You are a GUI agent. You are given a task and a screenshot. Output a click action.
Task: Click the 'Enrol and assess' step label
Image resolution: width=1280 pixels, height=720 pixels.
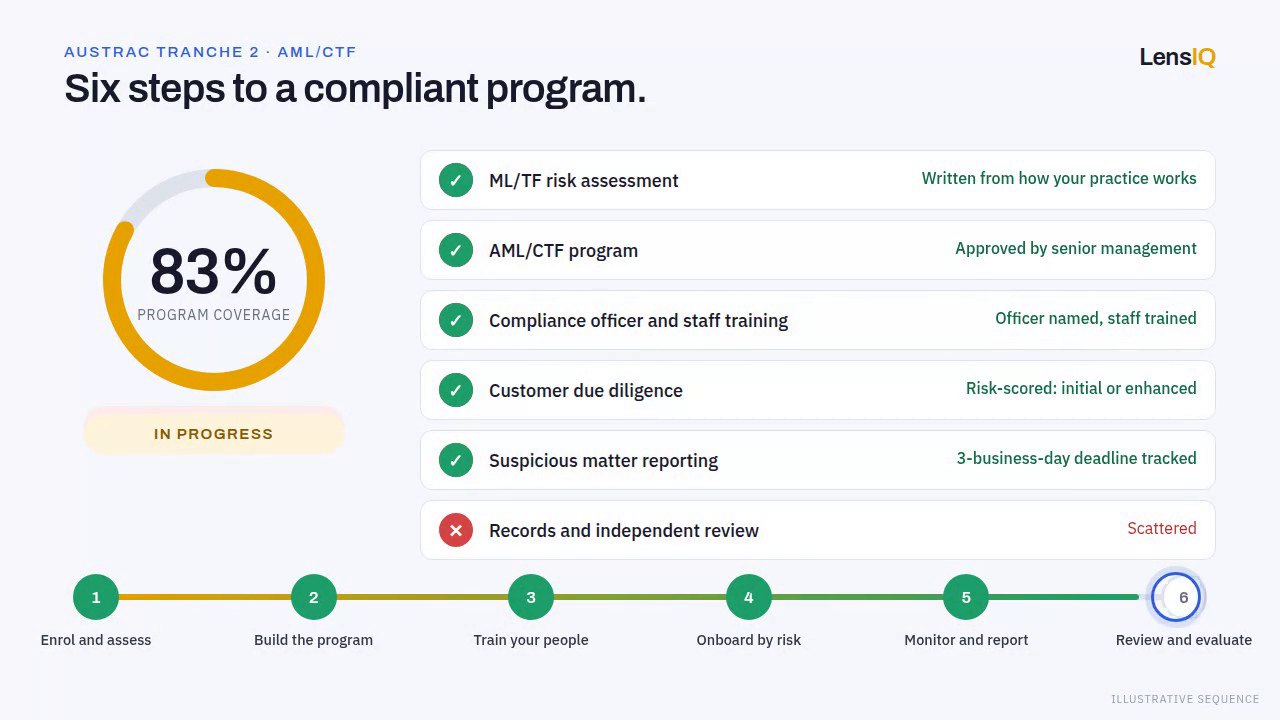(96, 640)
